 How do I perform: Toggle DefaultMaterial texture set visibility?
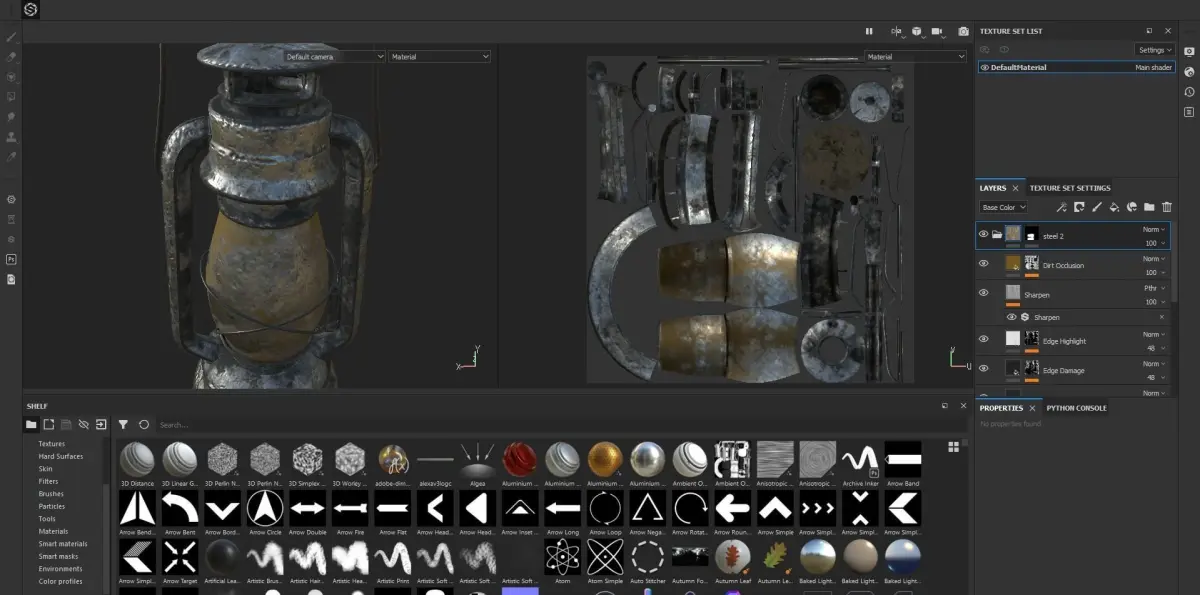(985, 68)
